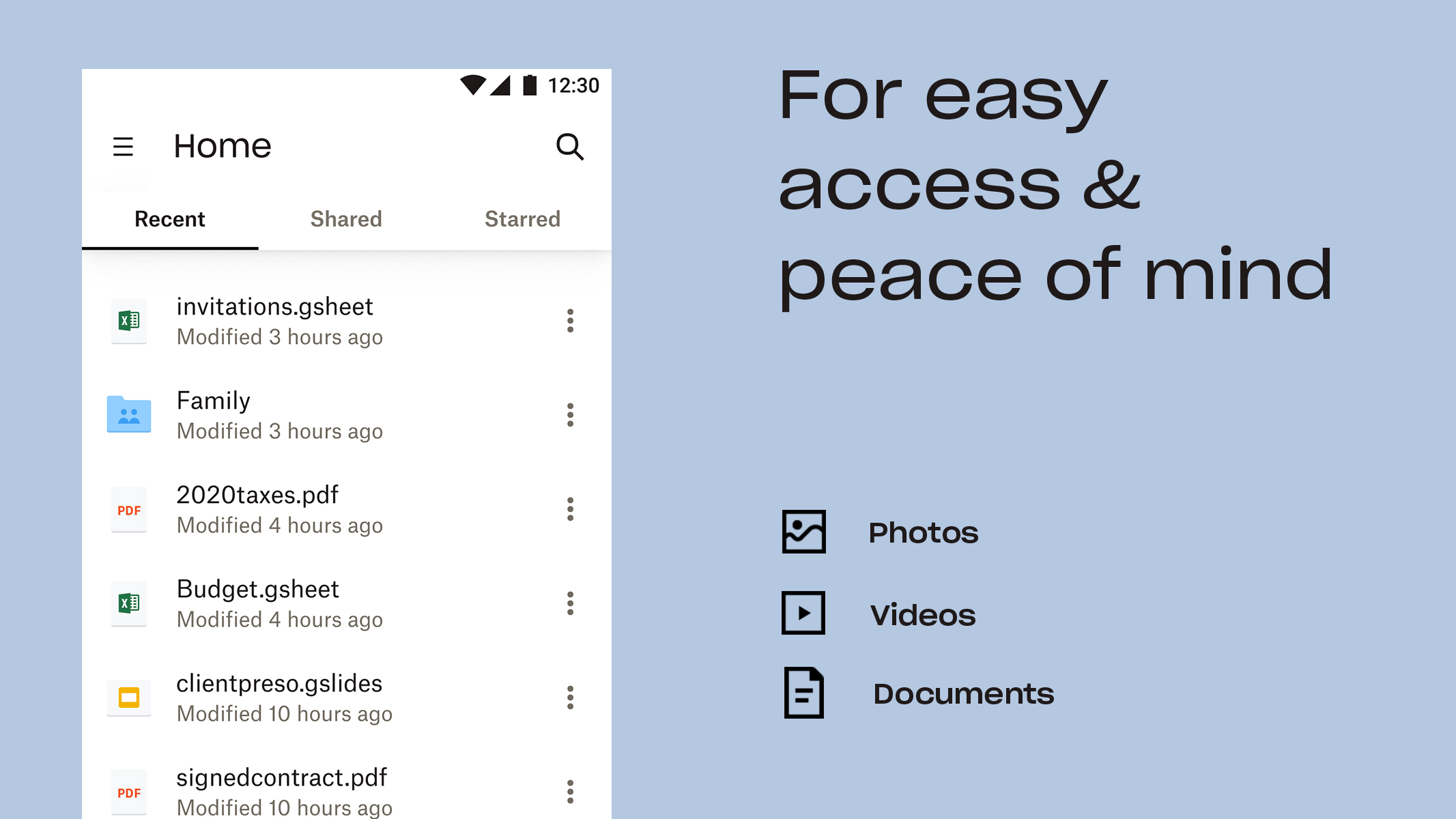Switch to the Shared tab

click(346, 219)
